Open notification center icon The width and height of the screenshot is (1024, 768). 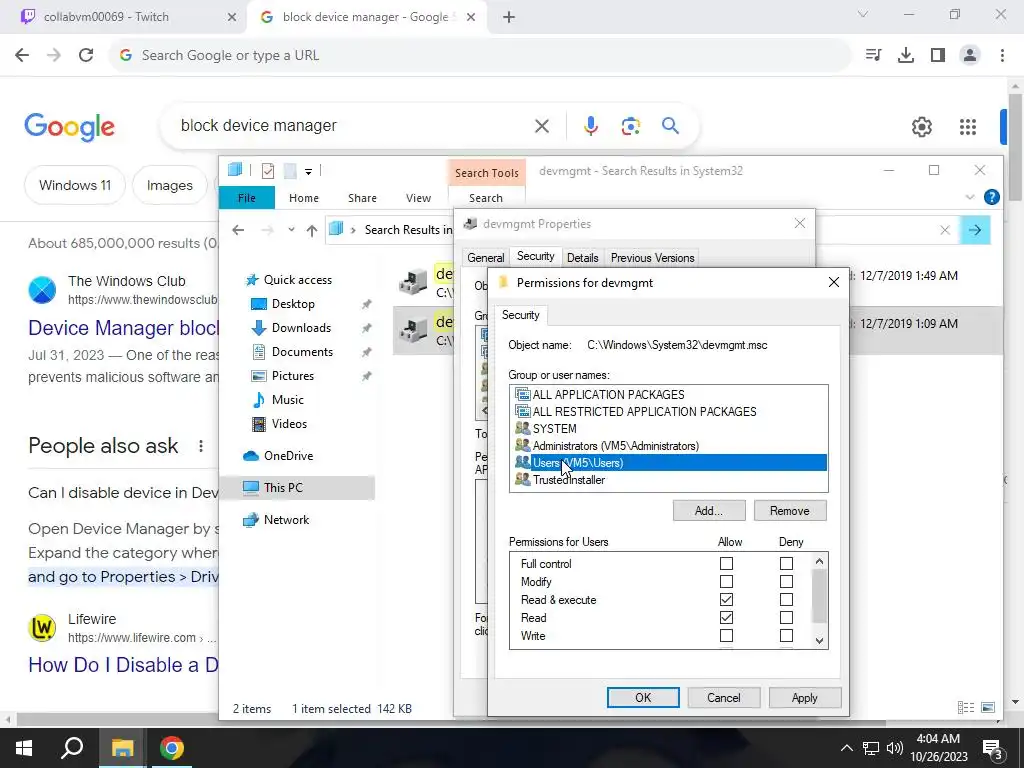[x=993, y=749]
